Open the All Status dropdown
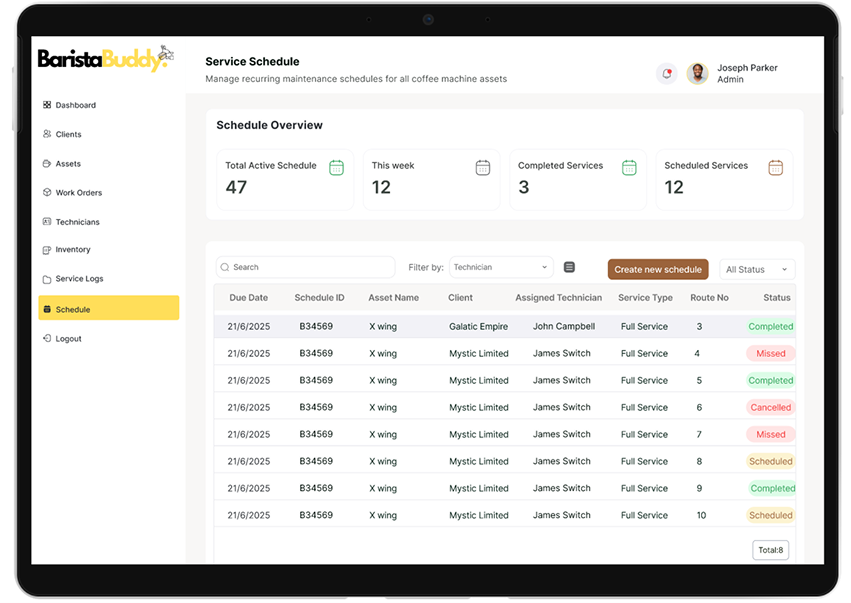851x603 pixels. point(757,269)
